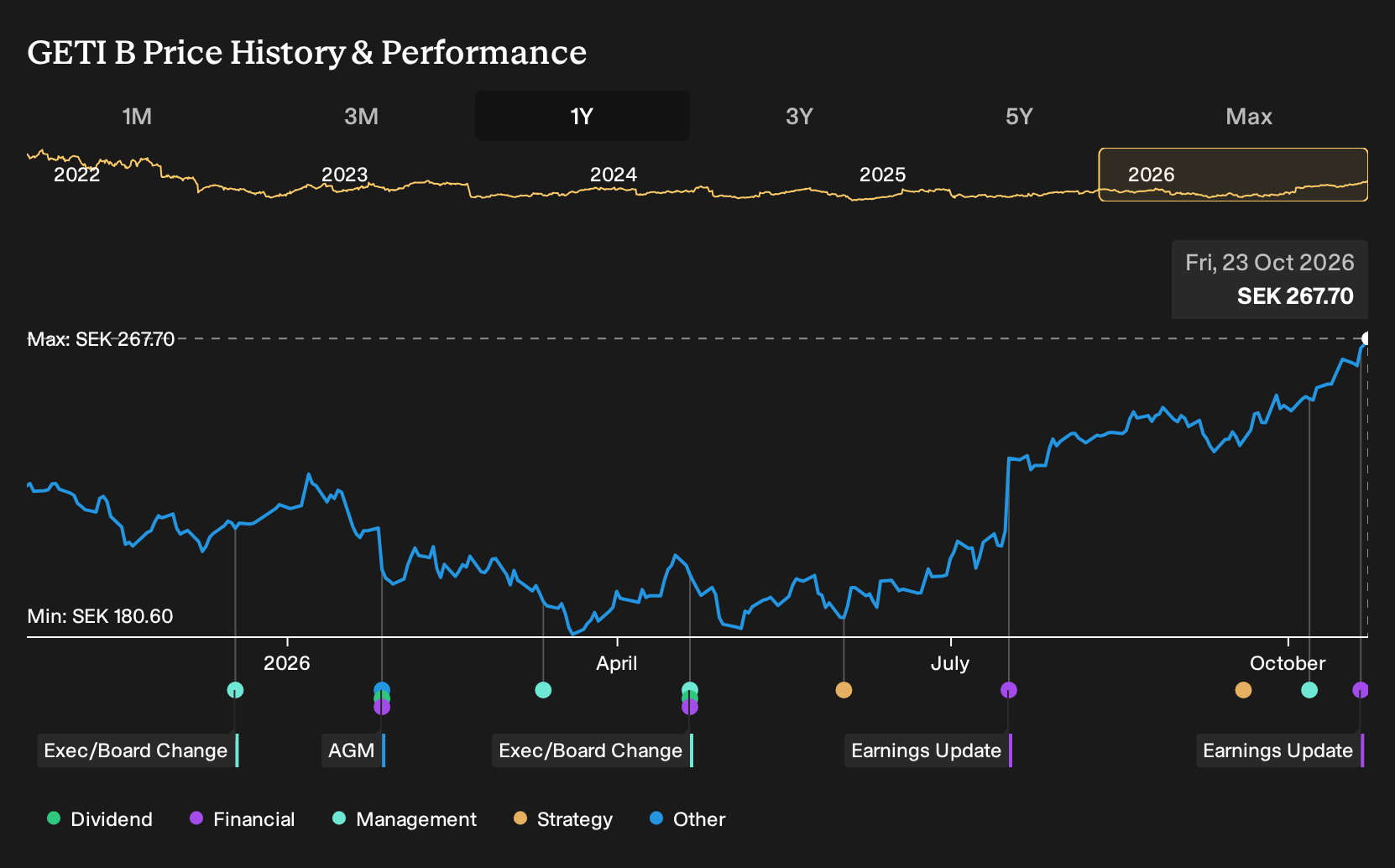Toggle Financial events in legend
1395x868 pixels.
[243, 819]
